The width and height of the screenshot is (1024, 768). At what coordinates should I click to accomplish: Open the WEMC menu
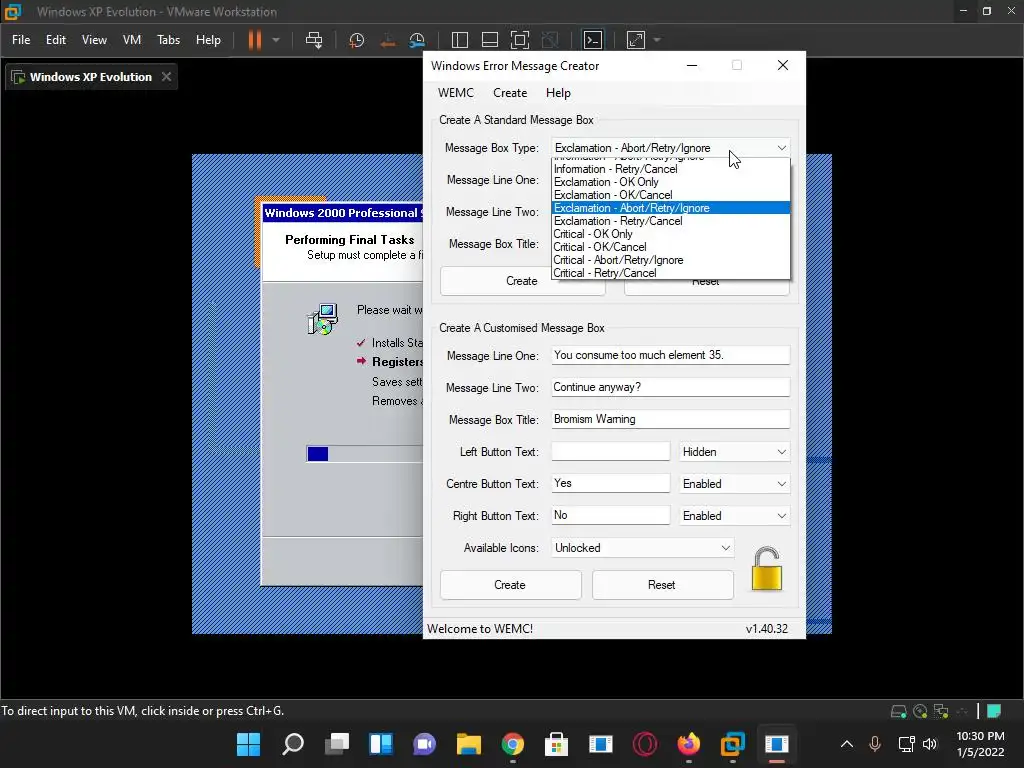point(456,93)
